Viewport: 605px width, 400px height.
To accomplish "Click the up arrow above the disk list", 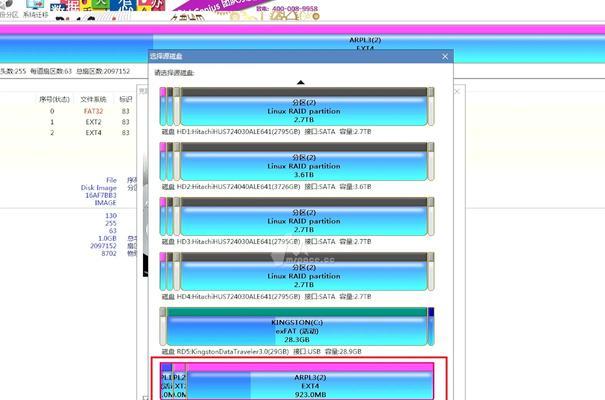I will tap(301, 82).
